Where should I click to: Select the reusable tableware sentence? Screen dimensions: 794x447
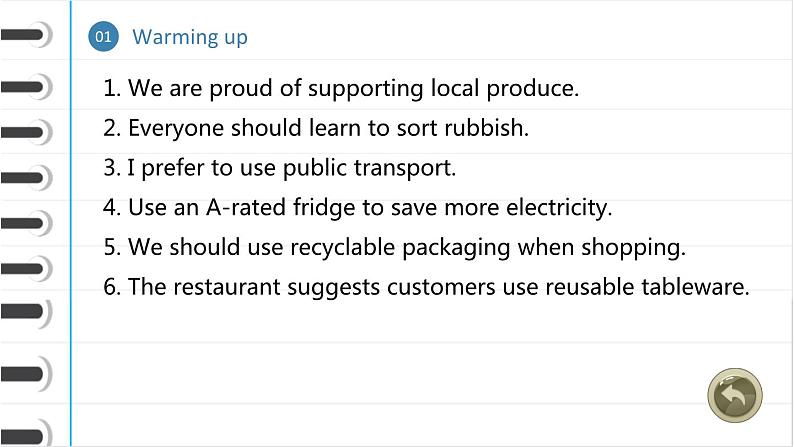[x=426, y=287]
